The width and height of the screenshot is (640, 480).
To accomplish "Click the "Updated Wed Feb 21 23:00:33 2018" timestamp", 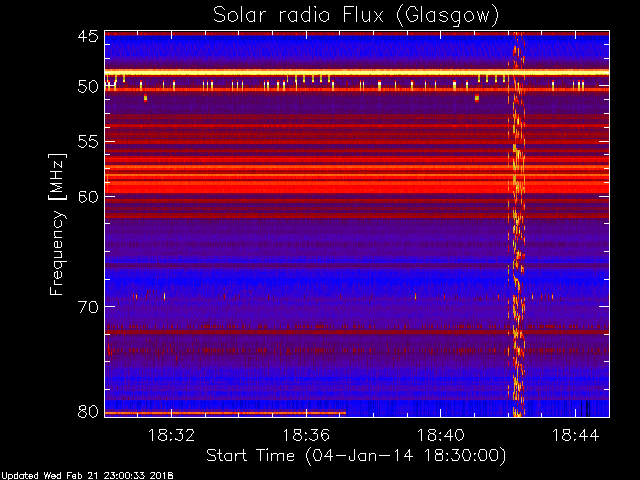I will [87, 476].
